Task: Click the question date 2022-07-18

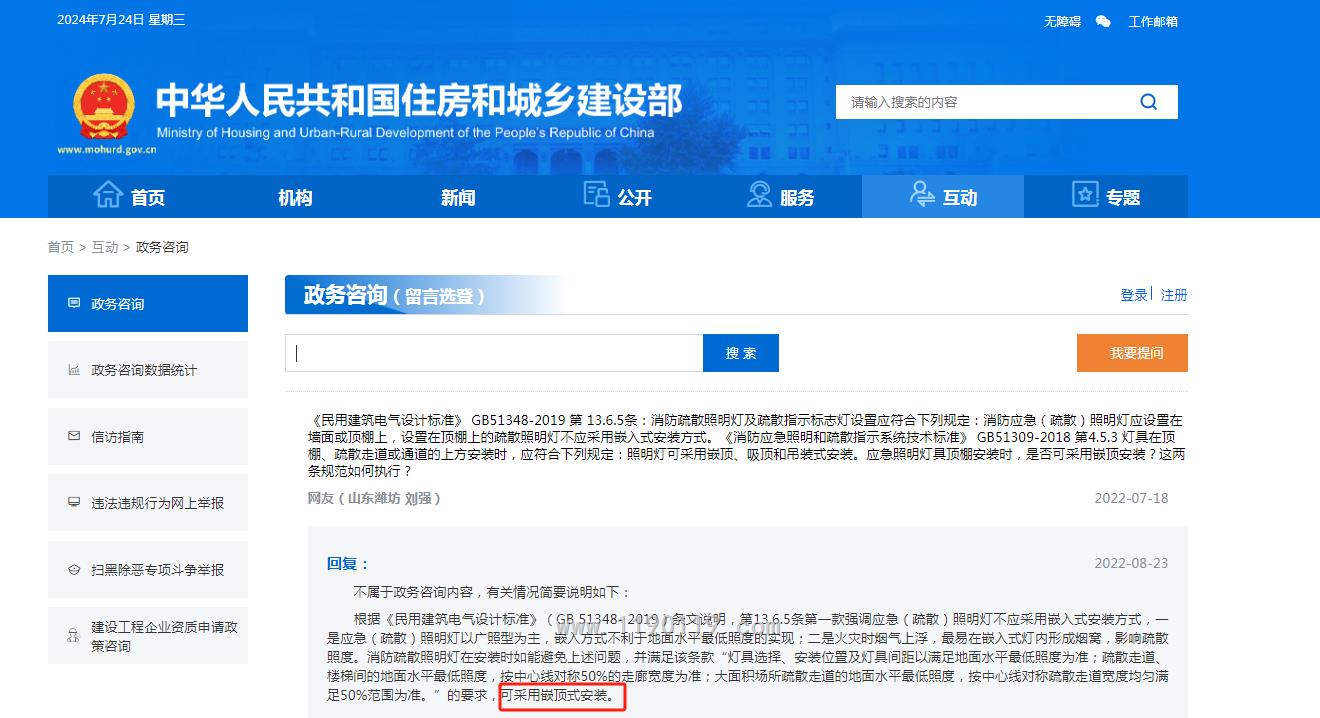Action: 1131,498
